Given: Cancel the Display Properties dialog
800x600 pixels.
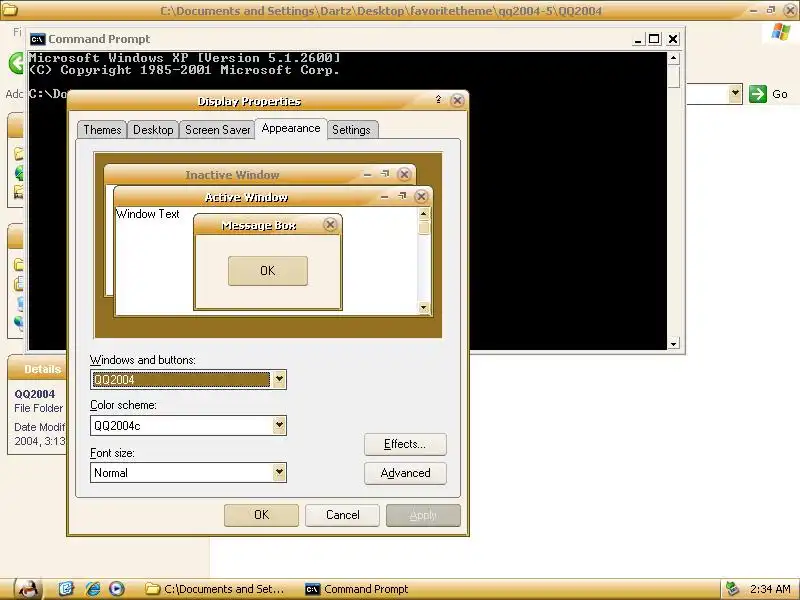Looking at the screenshot, I should (x=342, y=515).
